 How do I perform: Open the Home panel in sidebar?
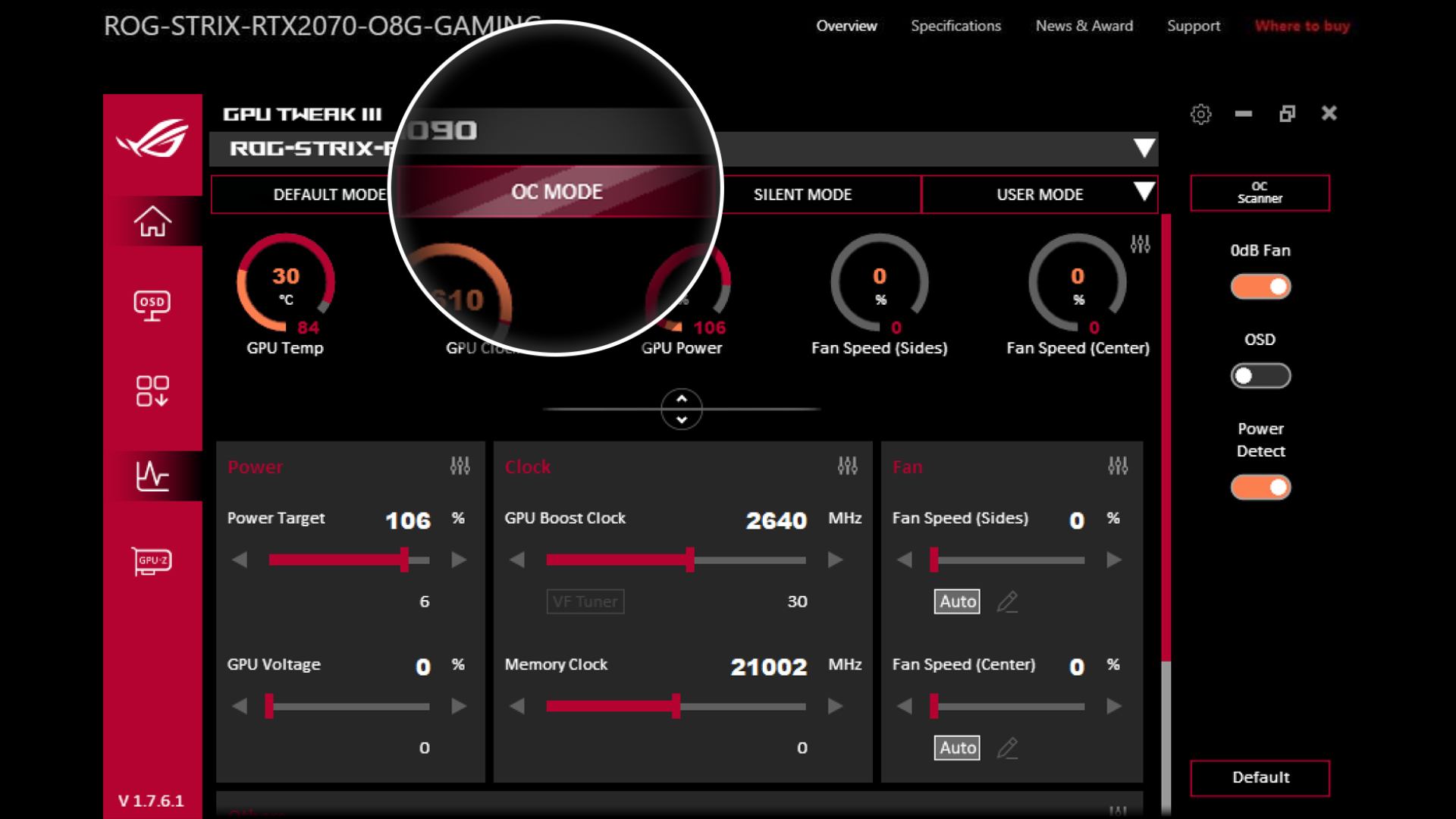[152, 221]
